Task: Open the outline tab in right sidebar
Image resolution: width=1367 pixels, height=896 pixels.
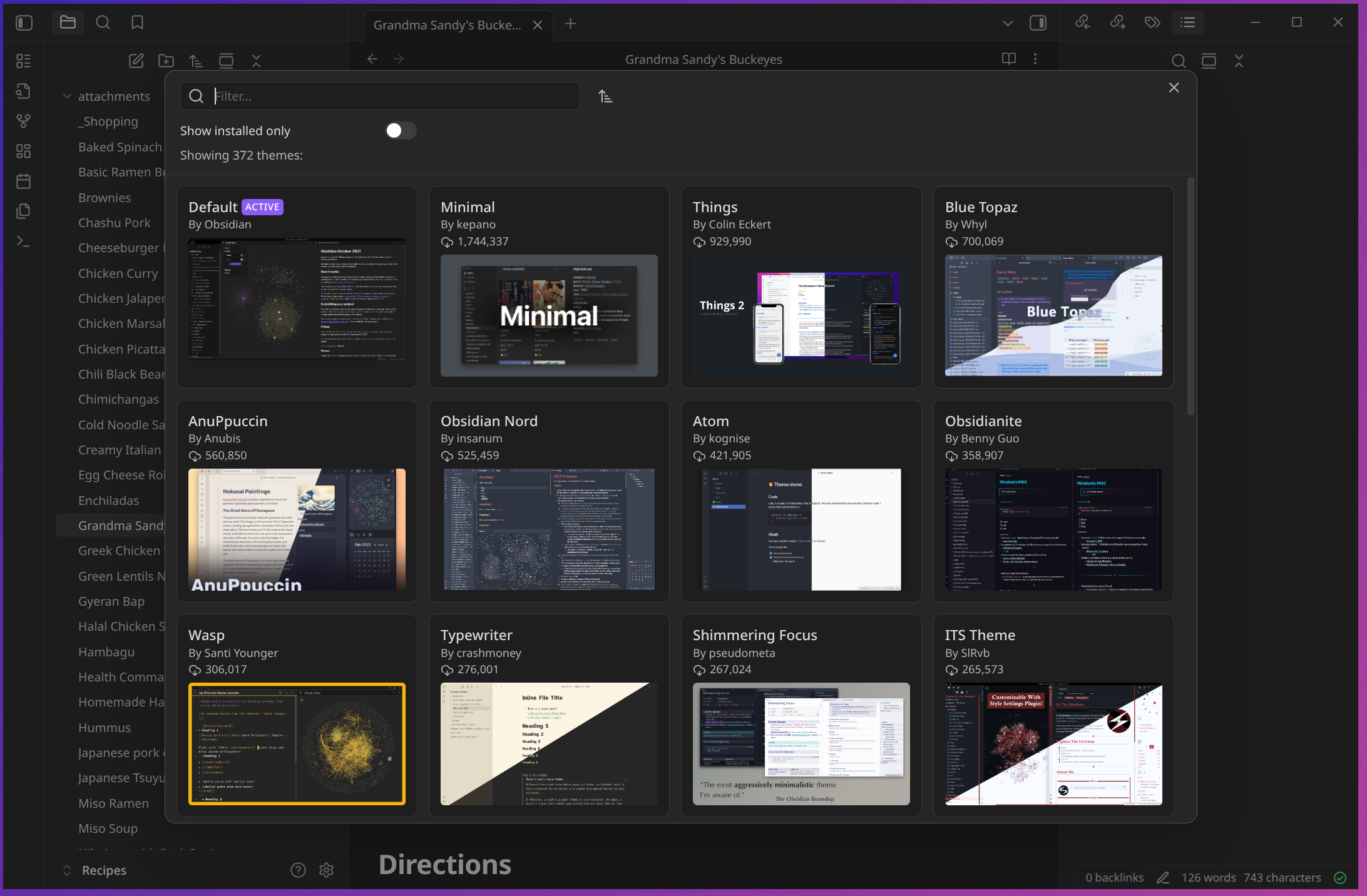Action: pyautogui.click(x=1187, y=23)
